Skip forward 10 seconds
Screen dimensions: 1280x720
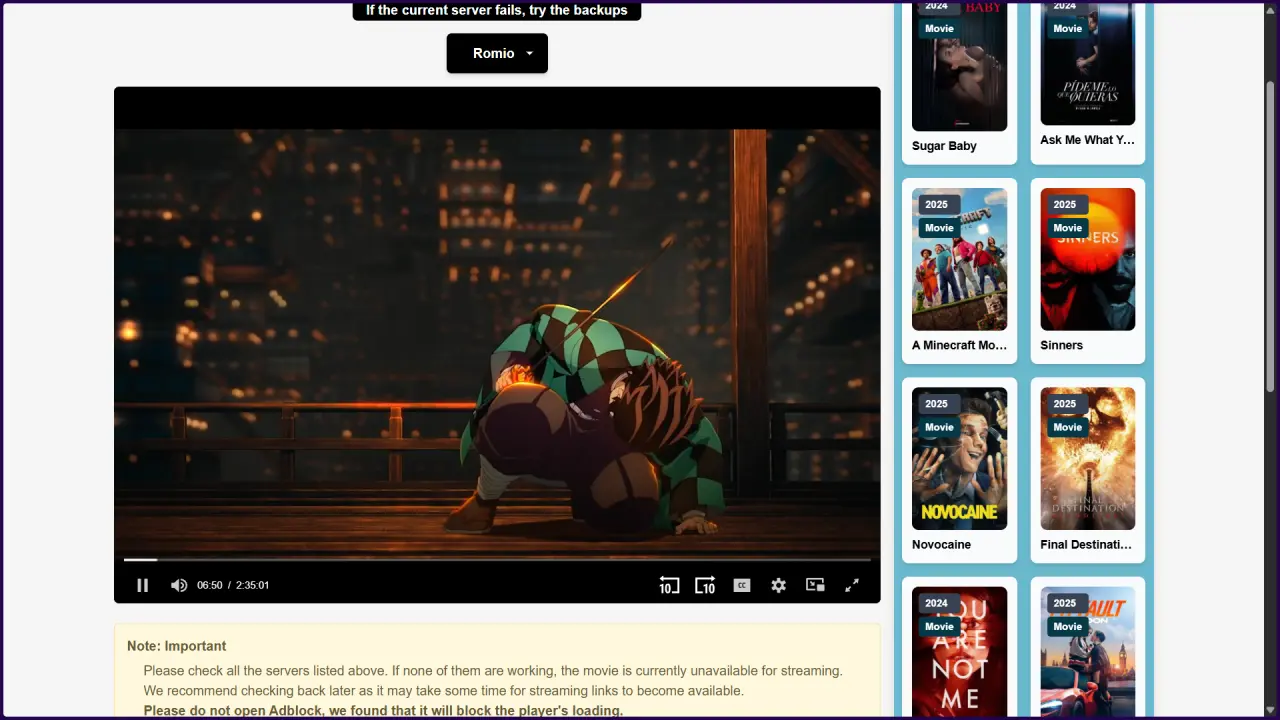705,585
